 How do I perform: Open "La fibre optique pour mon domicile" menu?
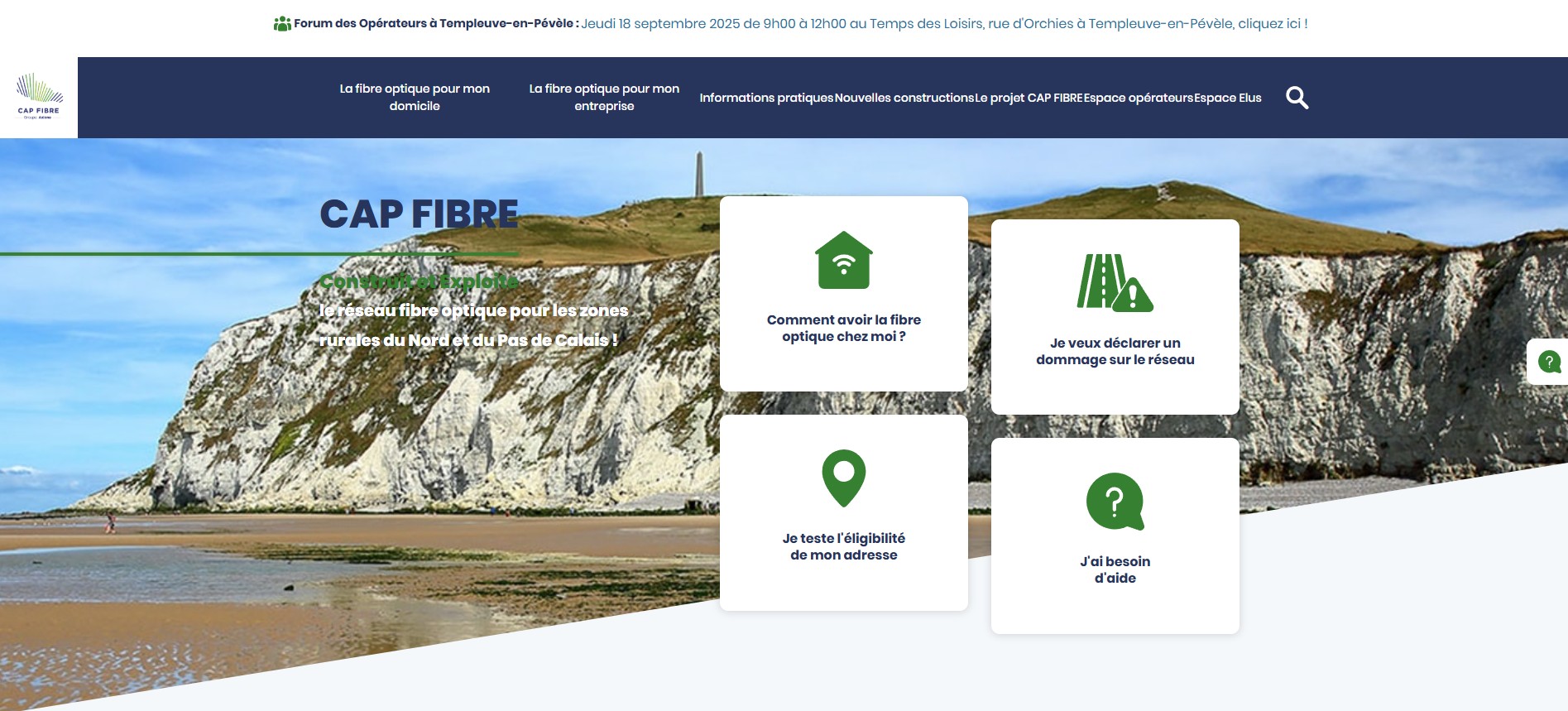coord(415,98)
